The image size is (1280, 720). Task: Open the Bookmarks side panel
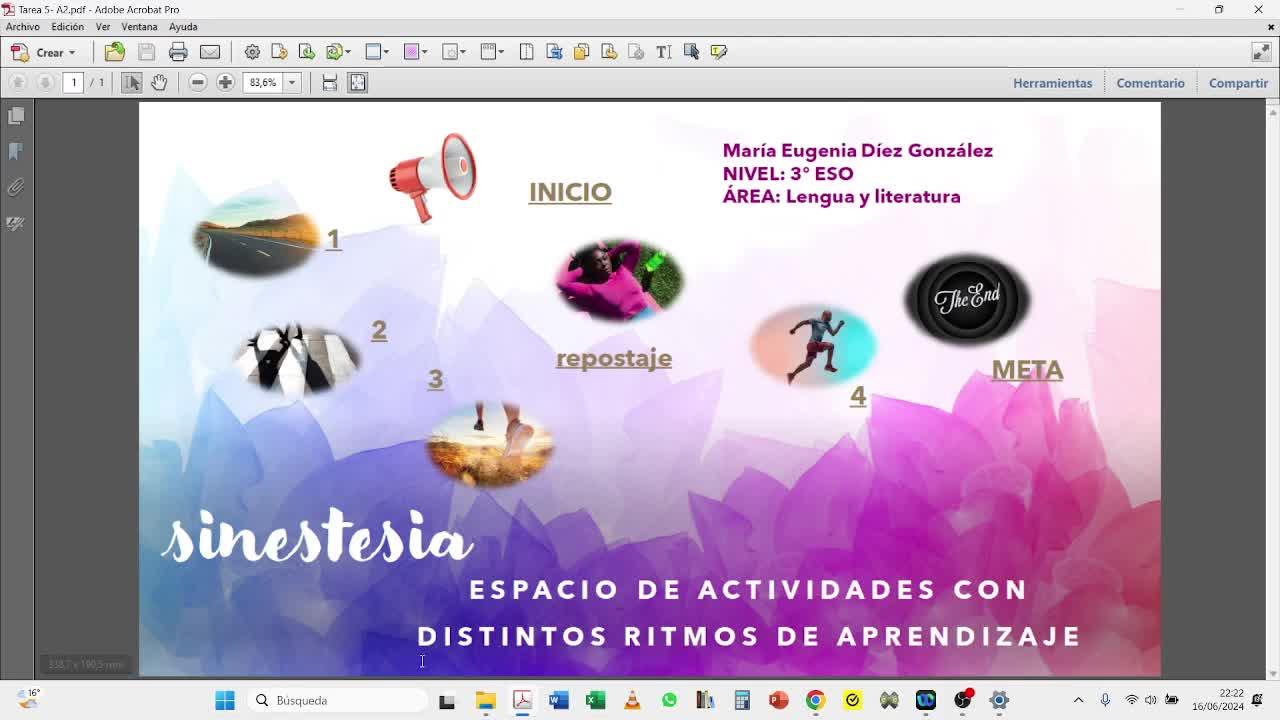[x=16, y=151]
